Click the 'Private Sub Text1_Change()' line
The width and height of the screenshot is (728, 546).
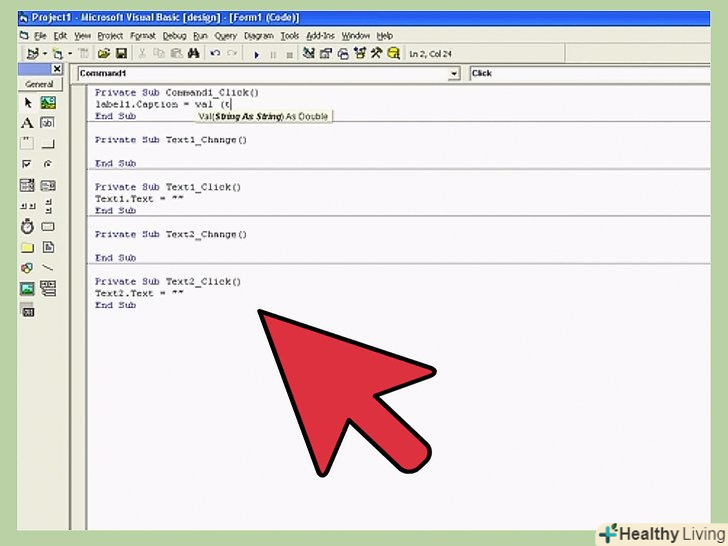pos(171,140)
